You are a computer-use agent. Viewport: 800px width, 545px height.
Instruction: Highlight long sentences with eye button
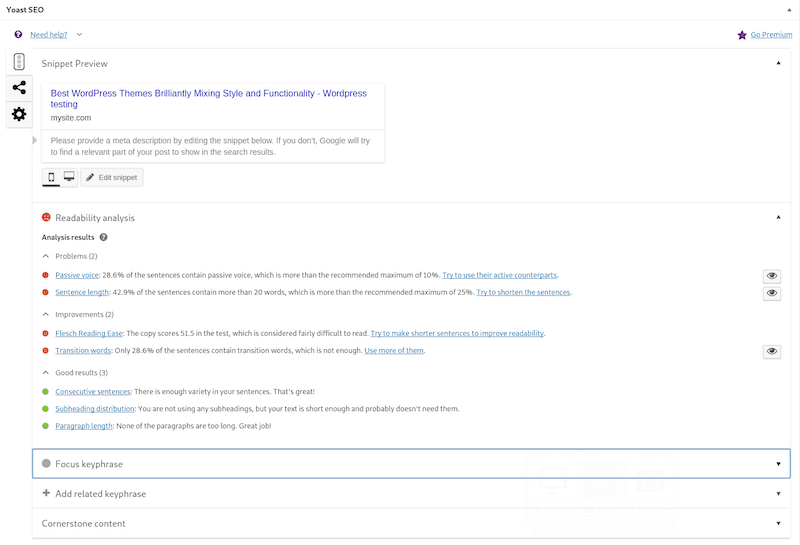tap(771, 293)
